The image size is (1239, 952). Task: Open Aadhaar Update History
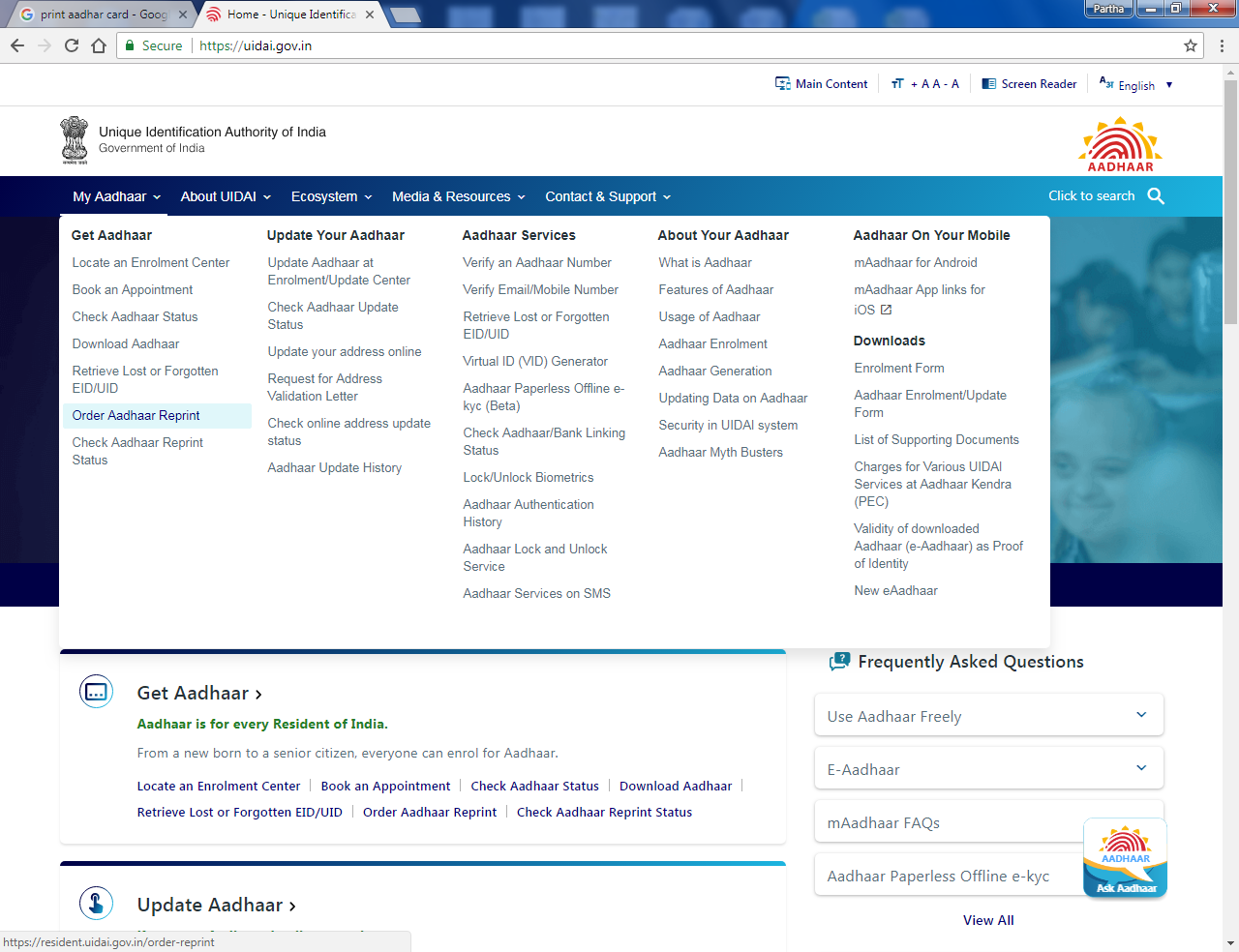tap(335, 467)
